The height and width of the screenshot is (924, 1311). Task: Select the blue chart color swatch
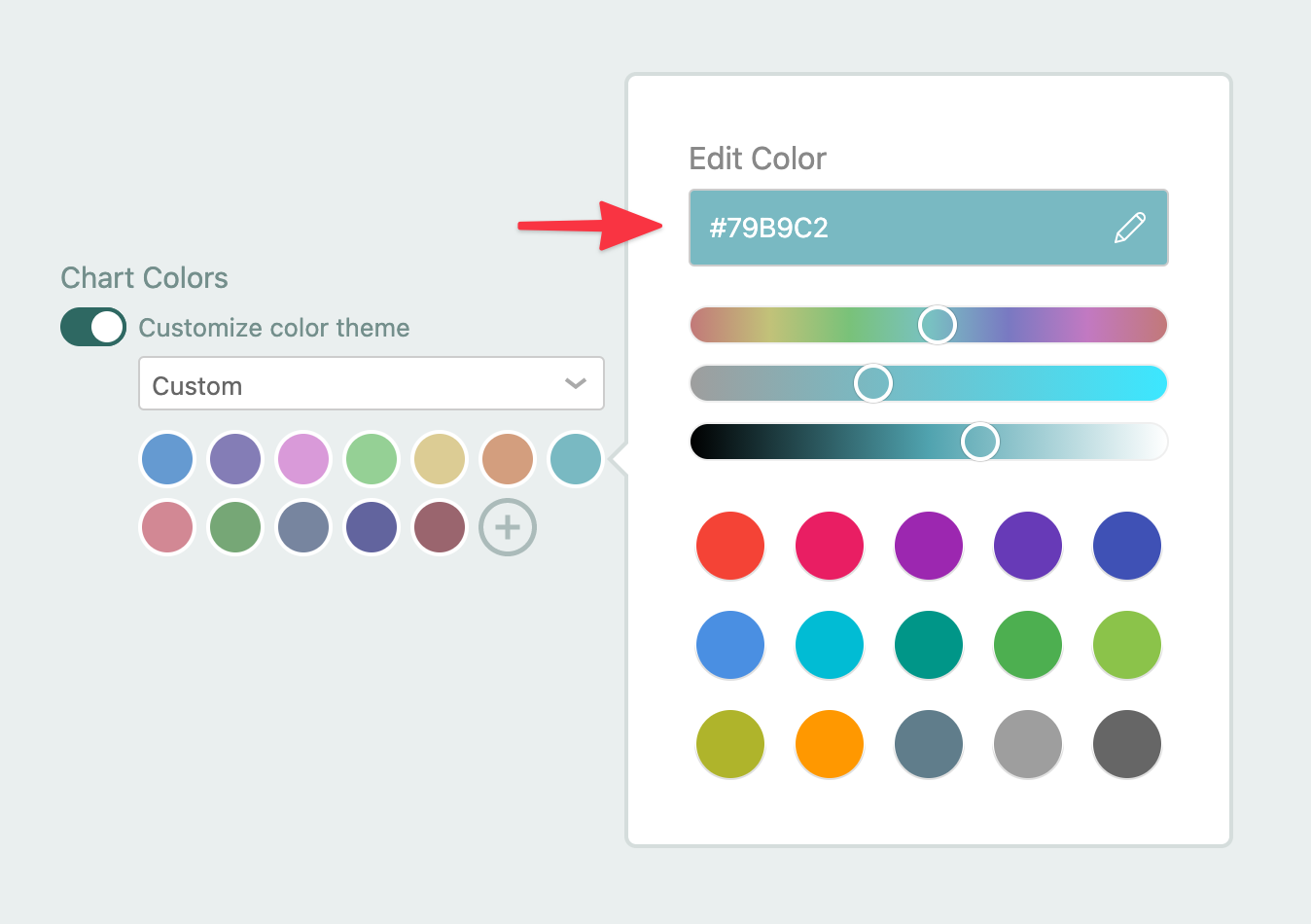click(x=167, y=459)
